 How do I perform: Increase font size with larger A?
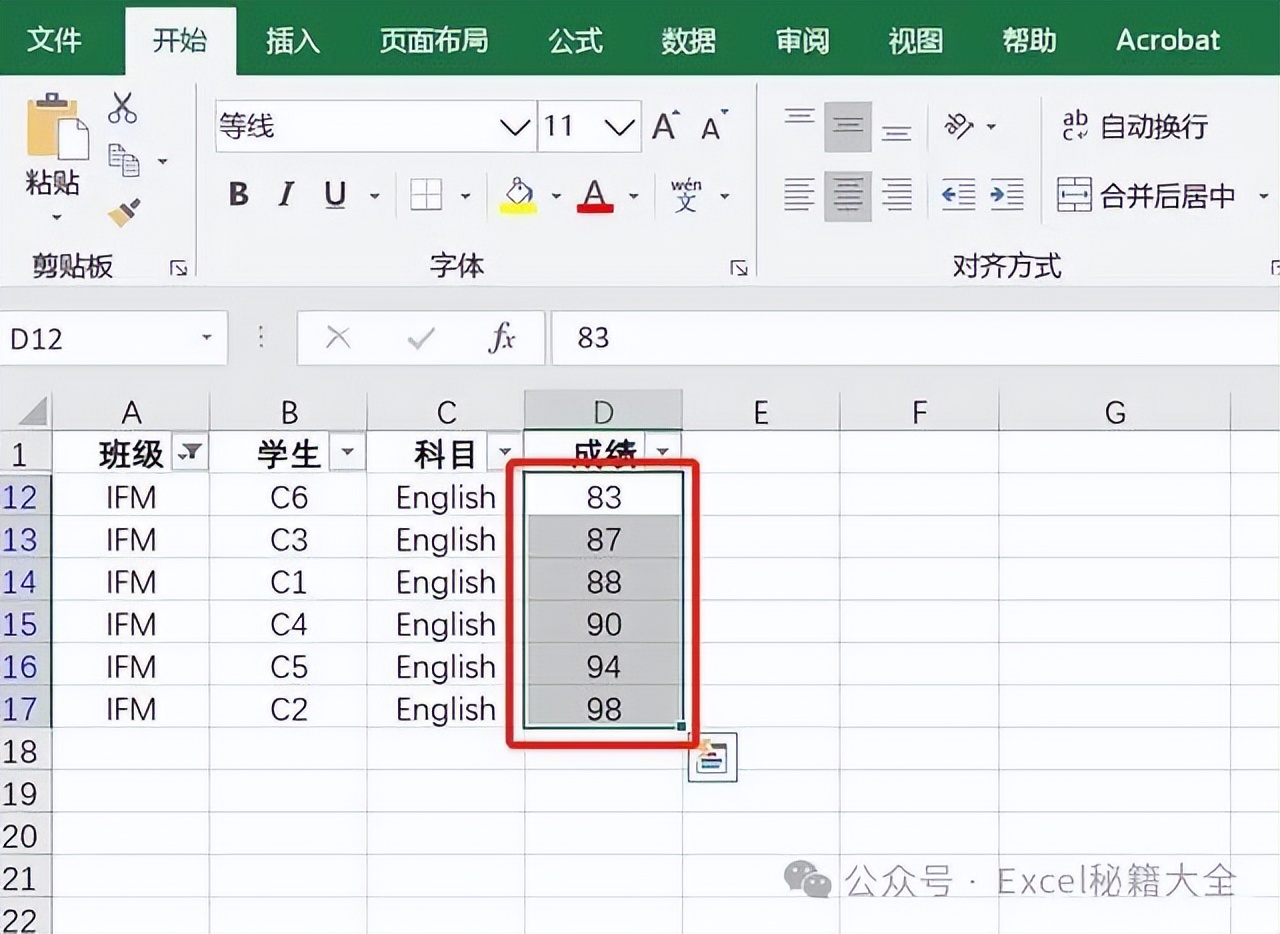[x=667, y=127]
